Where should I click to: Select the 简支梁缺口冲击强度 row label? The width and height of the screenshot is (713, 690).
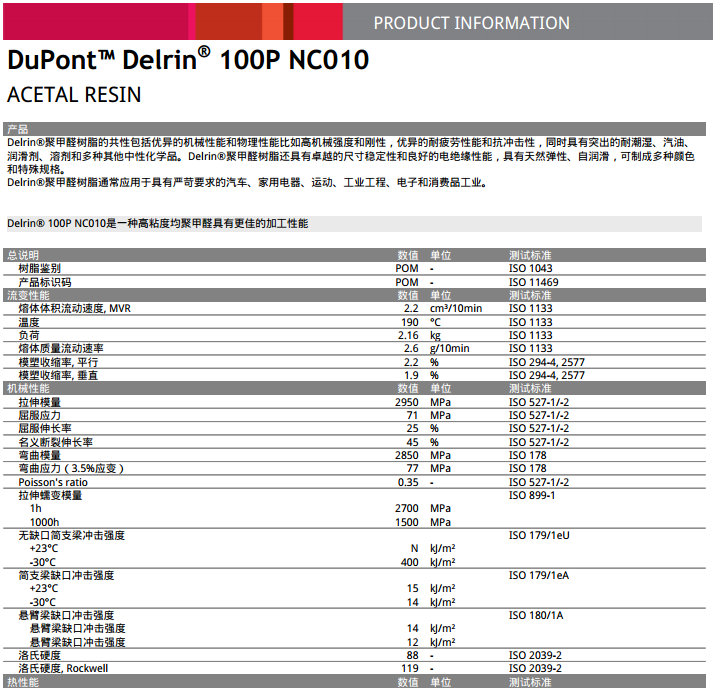66,575
